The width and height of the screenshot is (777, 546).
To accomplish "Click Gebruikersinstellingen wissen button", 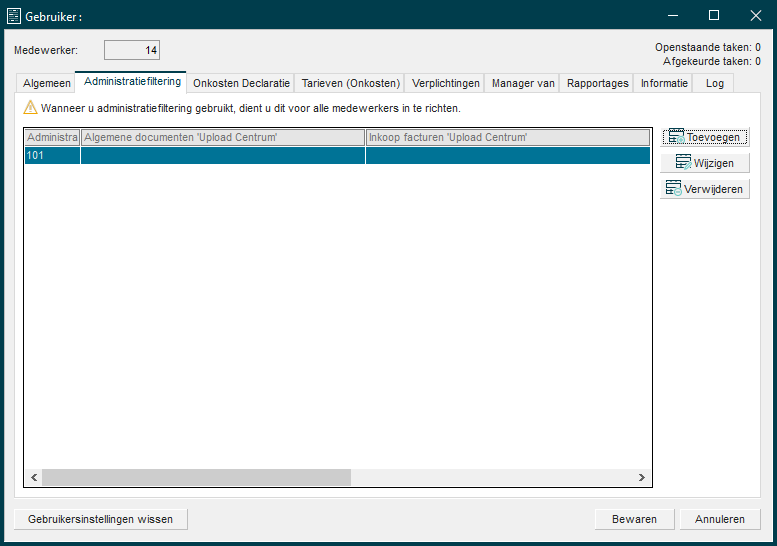I will coord(101,519).
